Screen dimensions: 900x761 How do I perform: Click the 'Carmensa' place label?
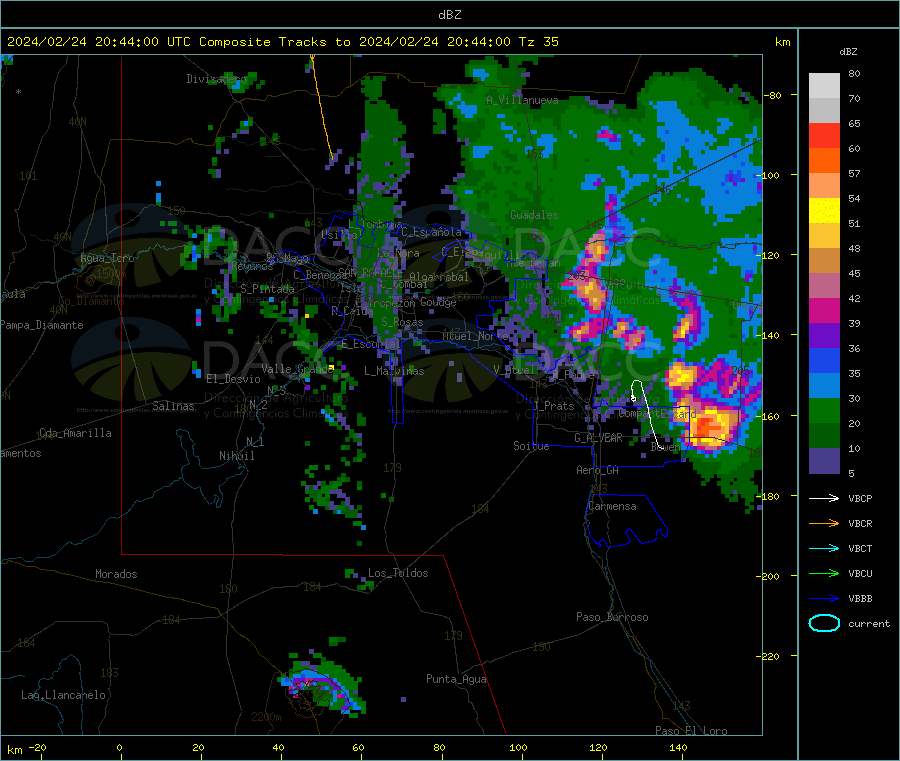point(613,506)
